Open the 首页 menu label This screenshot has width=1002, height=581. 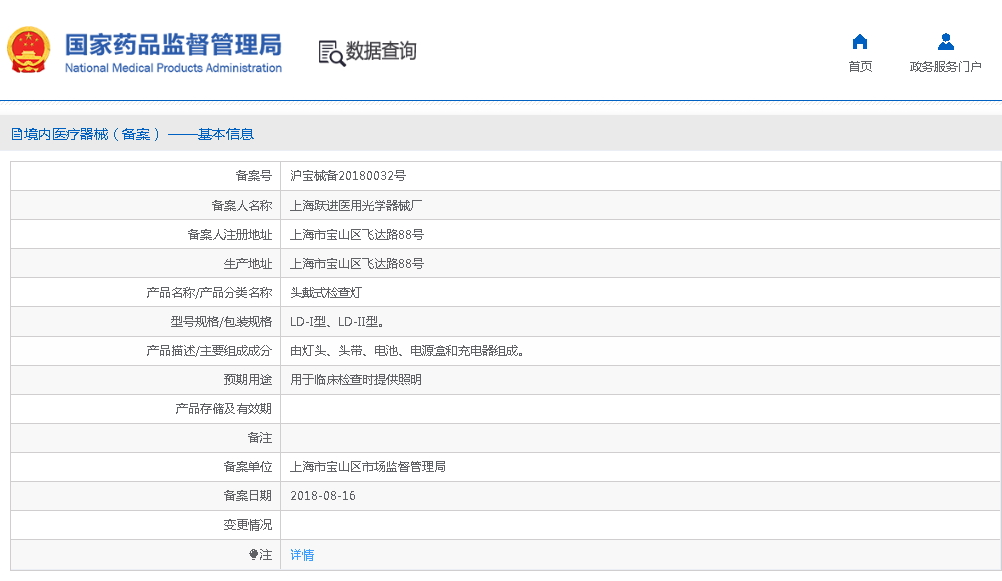click(859, 67)
